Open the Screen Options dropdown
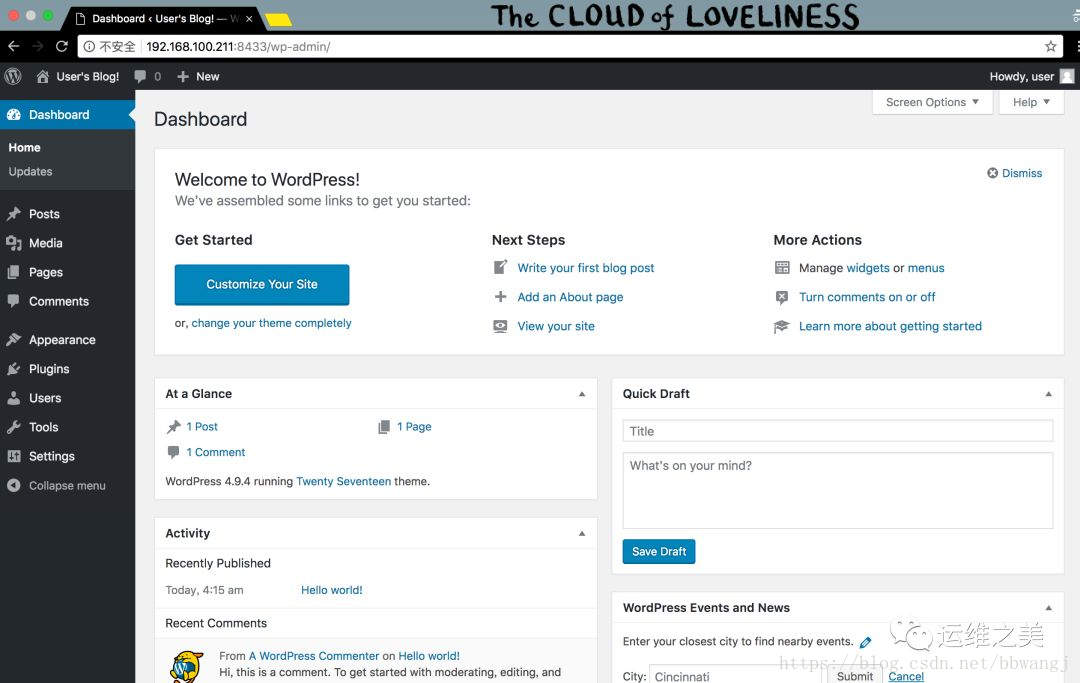The width and height of the screenshot is (1080, 683). (x=932, y=102)
